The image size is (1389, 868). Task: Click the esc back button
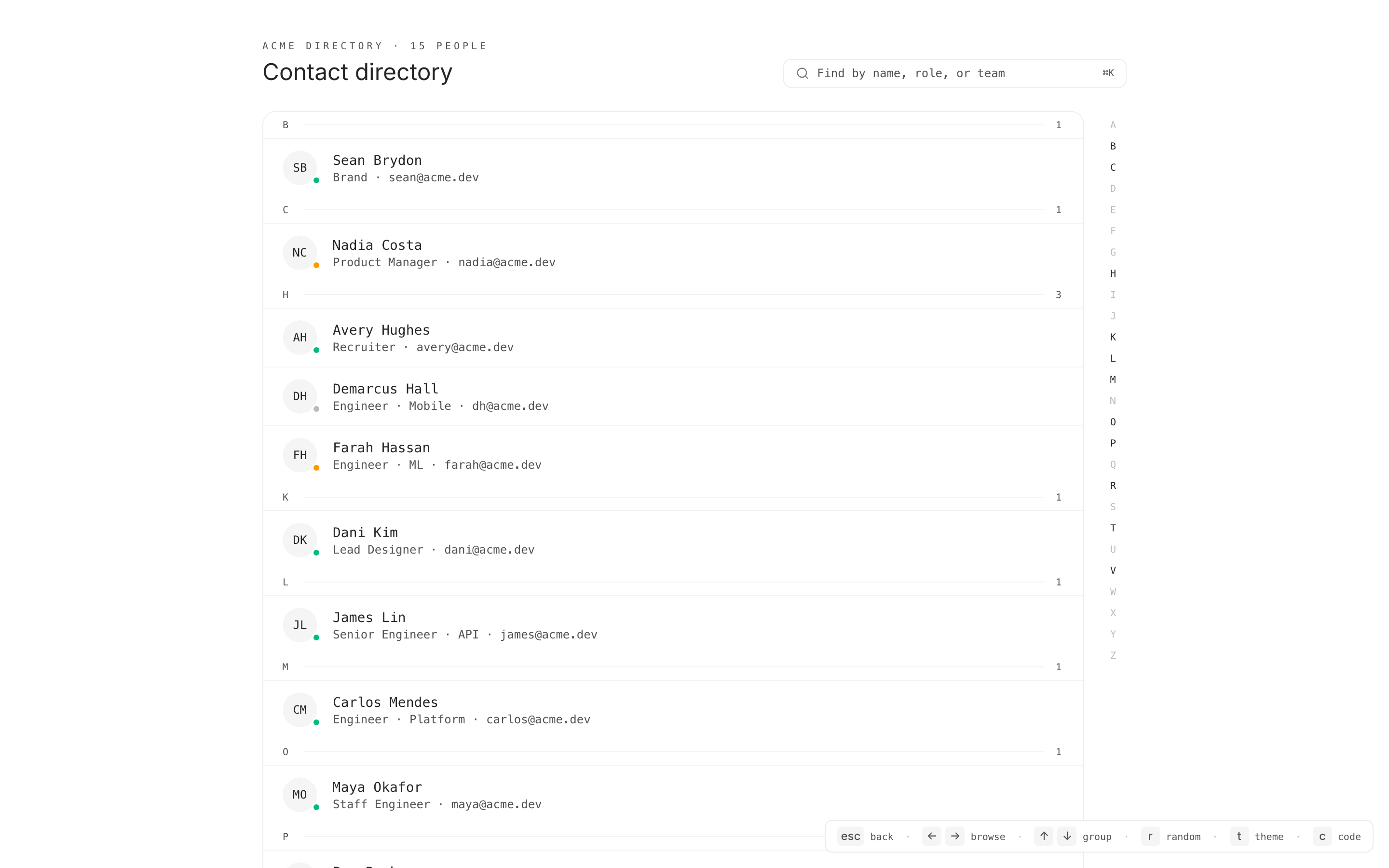pyautogui.click(x=851, y=837)
